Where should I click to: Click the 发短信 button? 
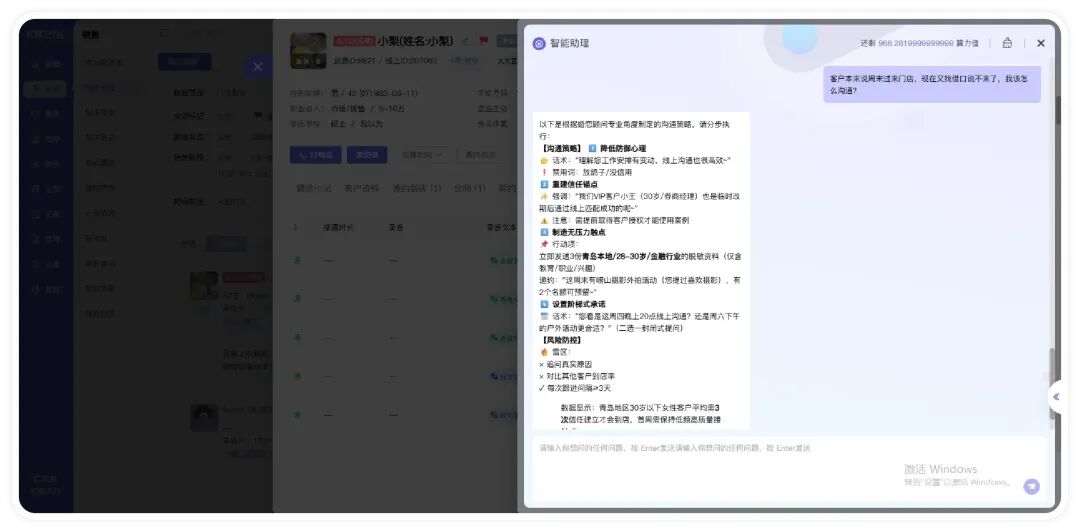(367, 155)
